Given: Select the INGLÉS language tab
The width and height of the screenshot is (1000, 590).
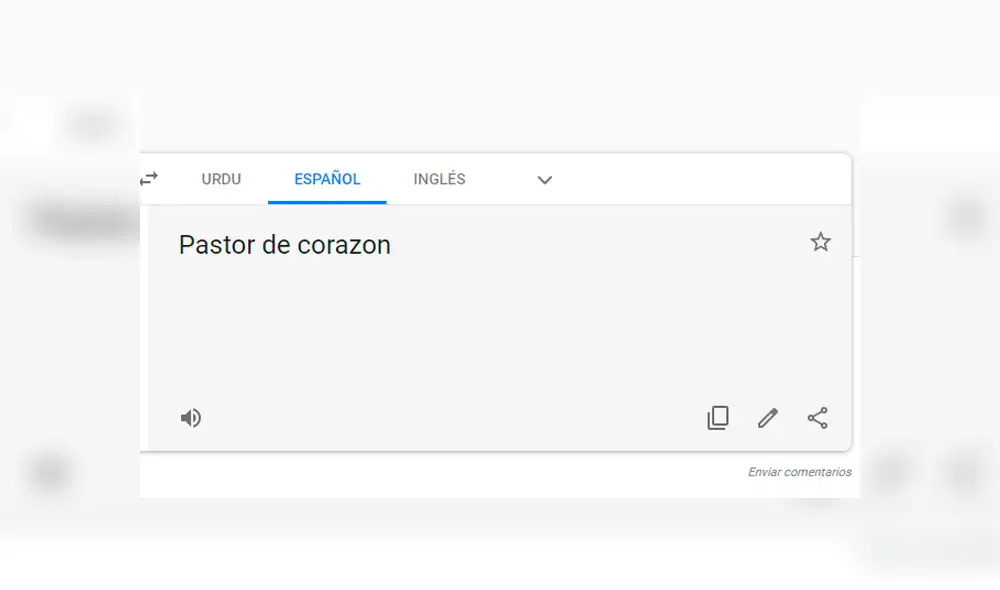Looking at the screenshot, I should 438,179.
